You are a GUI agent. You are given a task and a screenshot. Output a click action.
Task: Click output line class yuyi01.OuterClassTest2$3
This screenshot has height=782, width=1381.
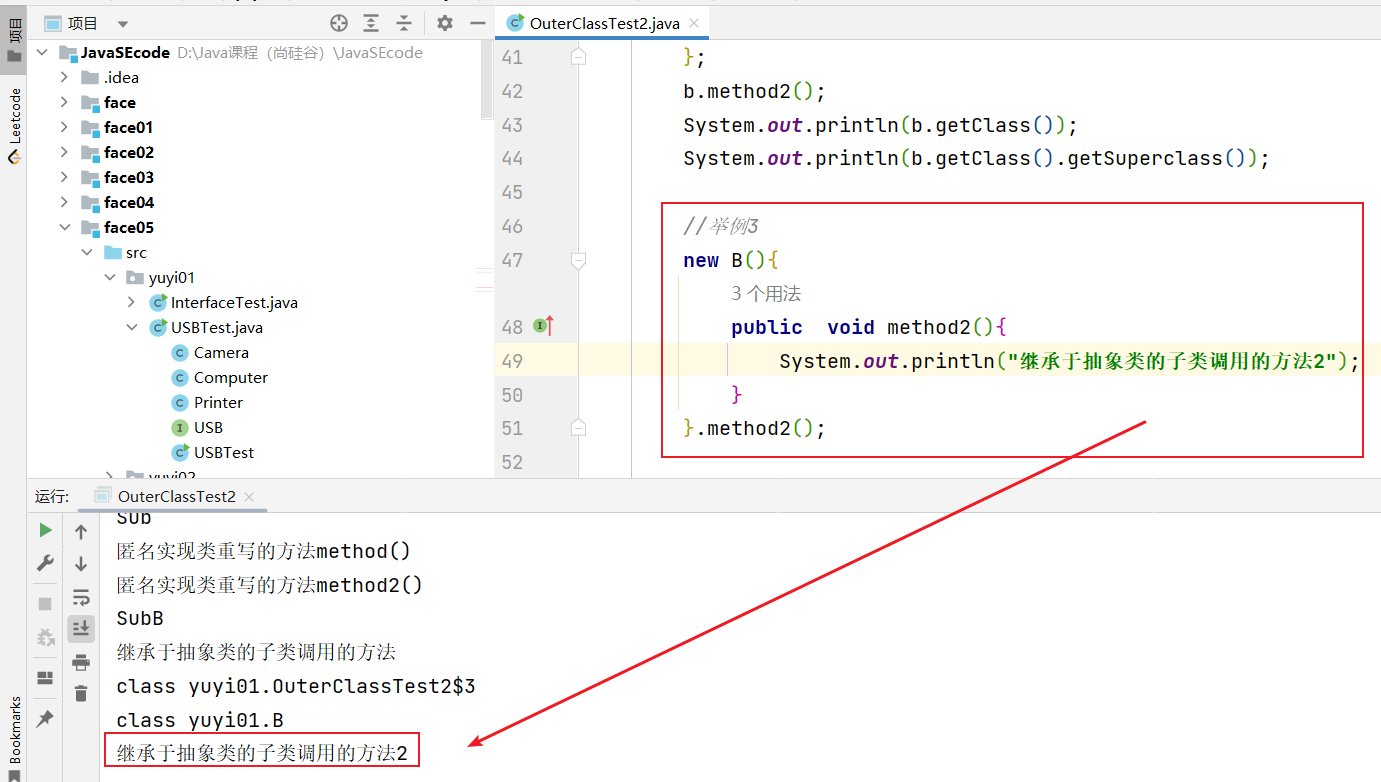click(296, 686)
